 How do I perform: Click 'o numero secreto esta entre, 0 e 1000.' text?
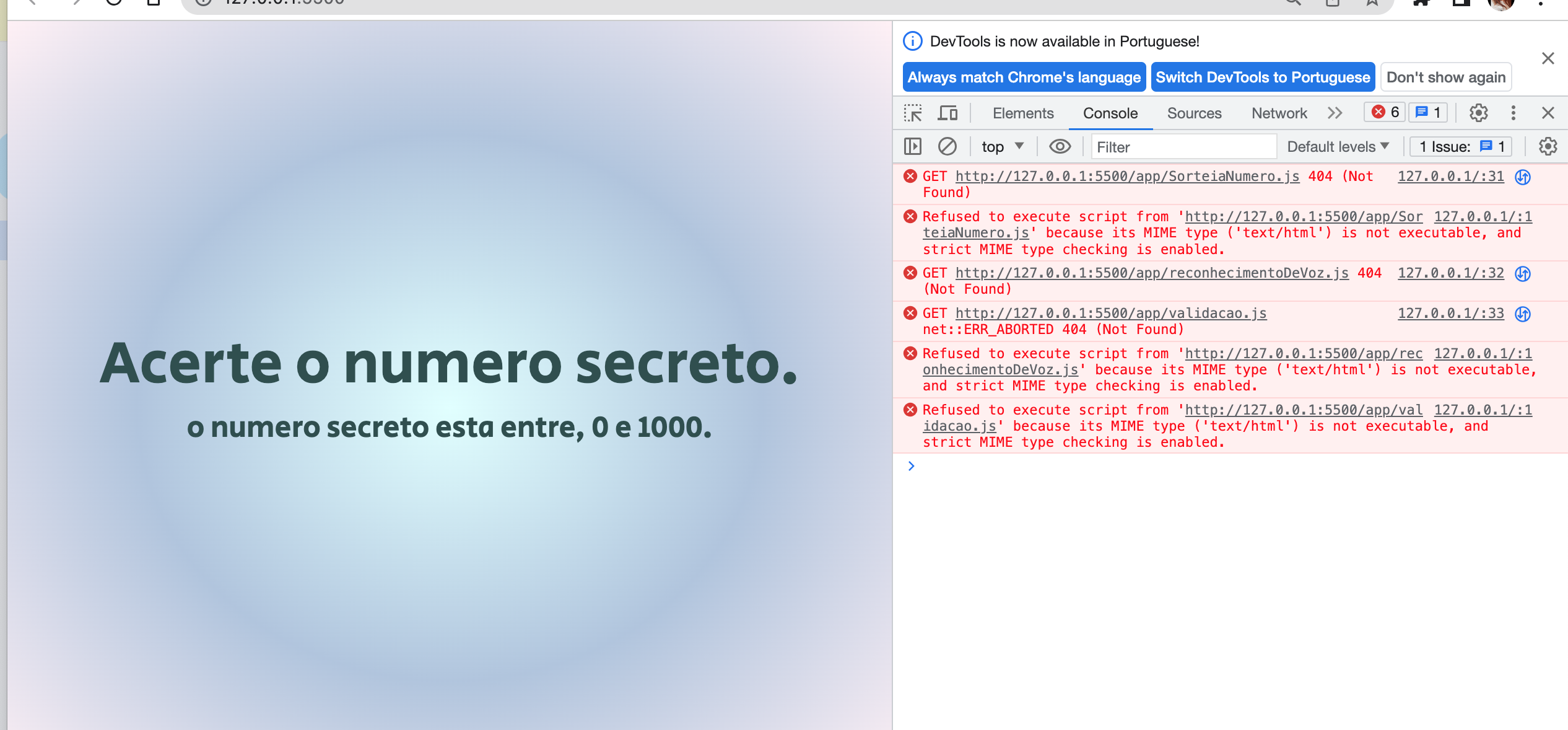click(x=450, y=427)
